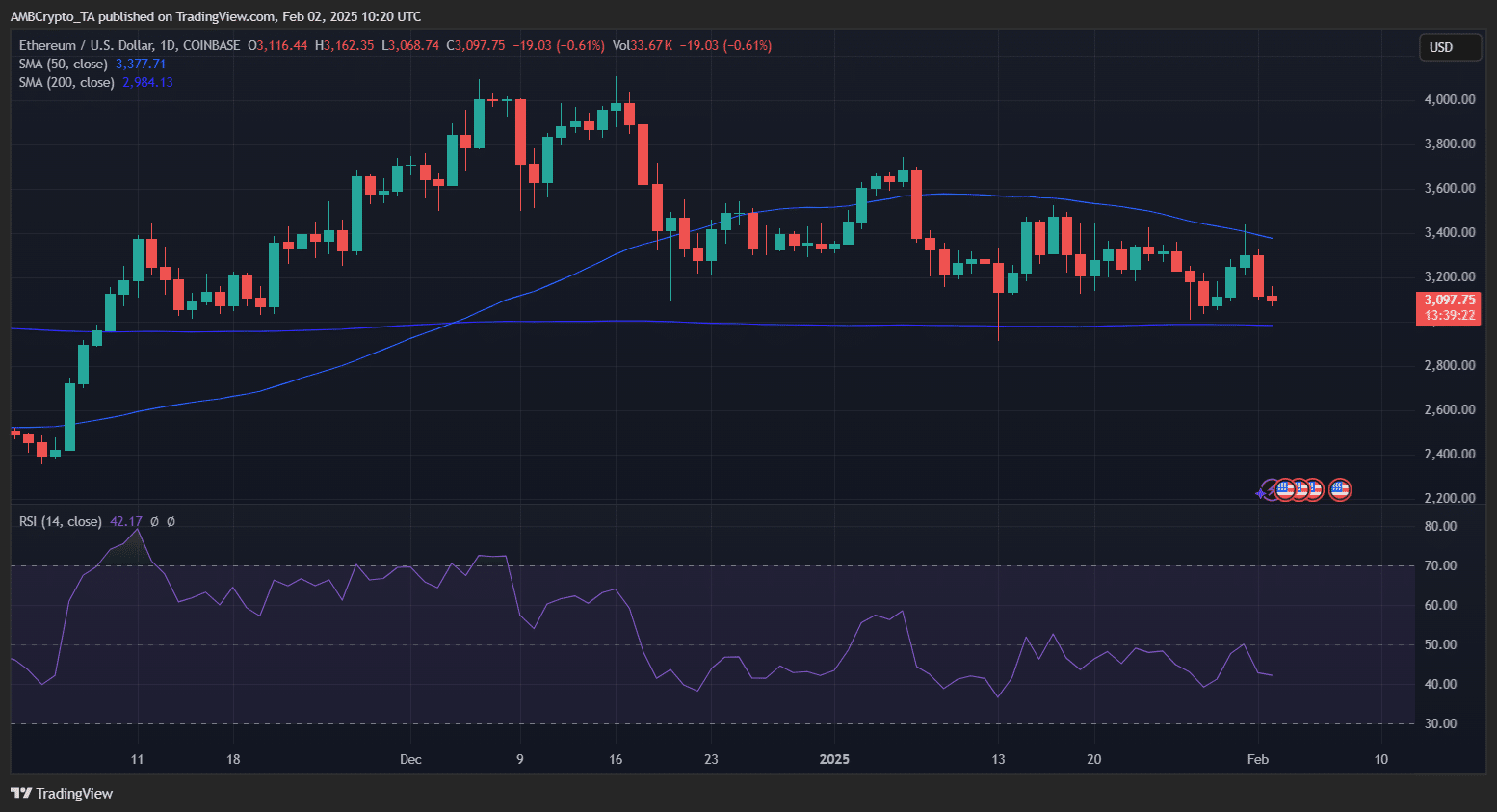The height and width of the screenshot is (812, 1497).
Task: Click the 2,200.00 price axis label
Action: tap(1450, 498)
